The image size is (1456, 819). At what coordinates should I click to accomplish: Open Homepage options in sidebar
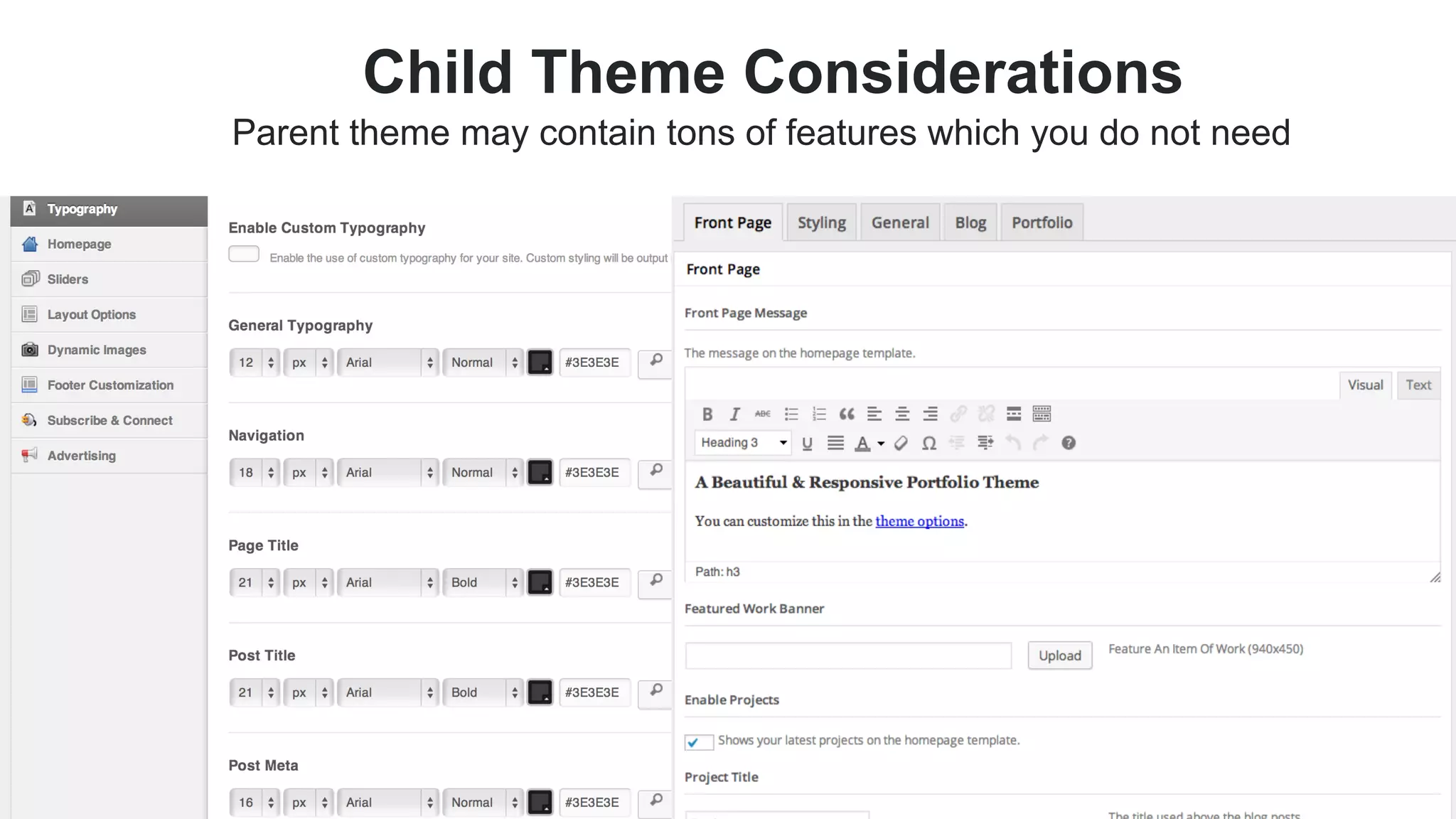109,244
